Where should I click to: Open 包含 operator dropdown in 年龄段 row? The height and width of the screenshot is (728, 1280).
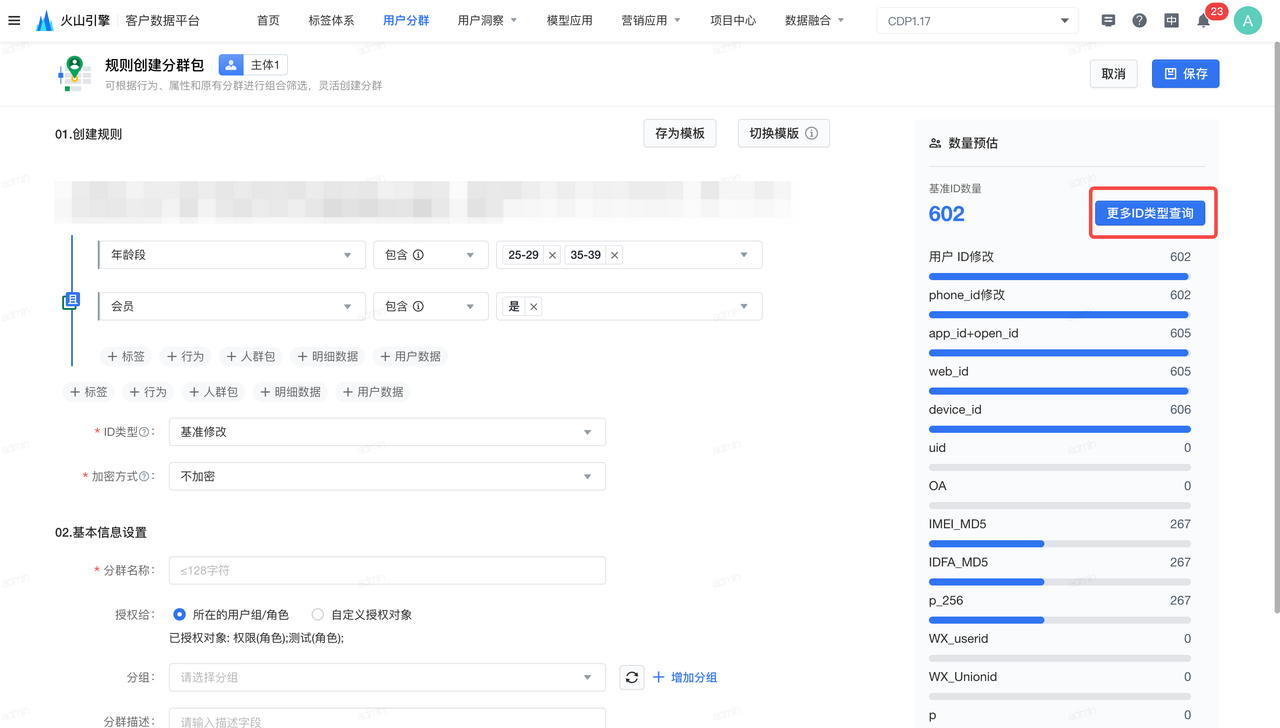pyautogui.click(x=430, y=255)
